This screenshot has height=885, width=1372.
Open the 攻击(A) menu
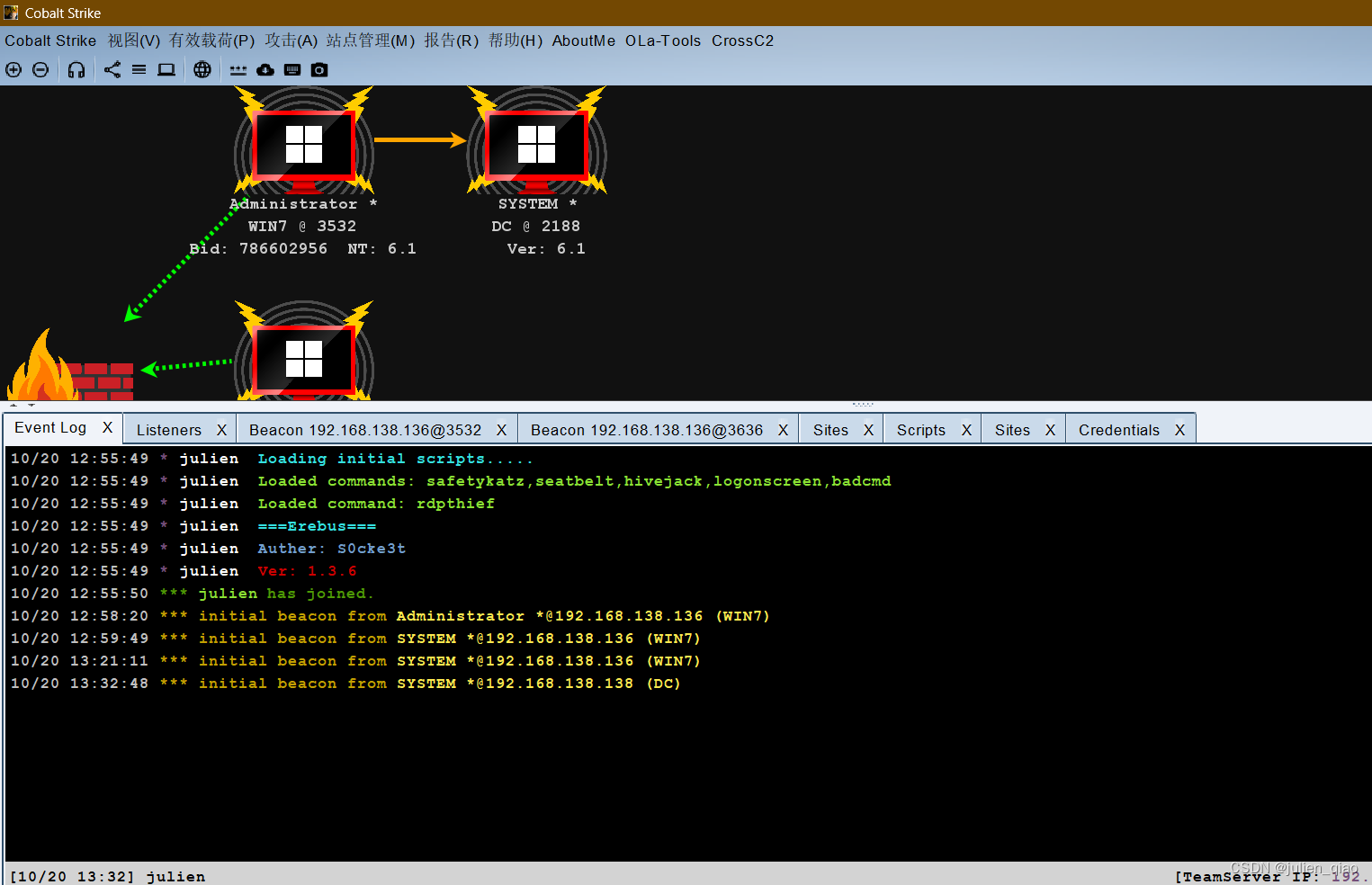point(291,40)
